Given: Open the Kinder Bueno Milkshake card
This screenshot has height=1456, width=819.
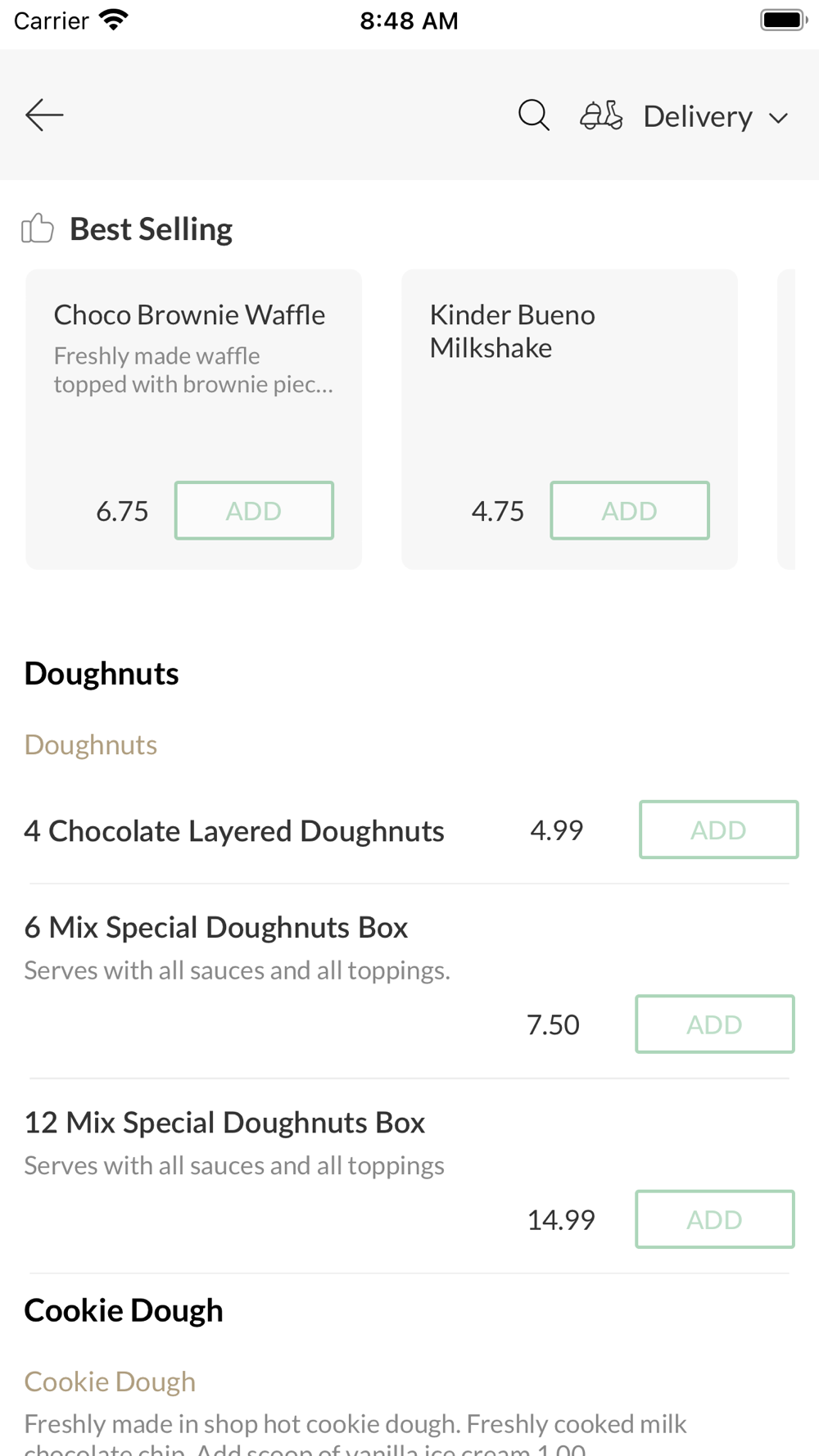Looking at the screenshot, I should (569, 419).
